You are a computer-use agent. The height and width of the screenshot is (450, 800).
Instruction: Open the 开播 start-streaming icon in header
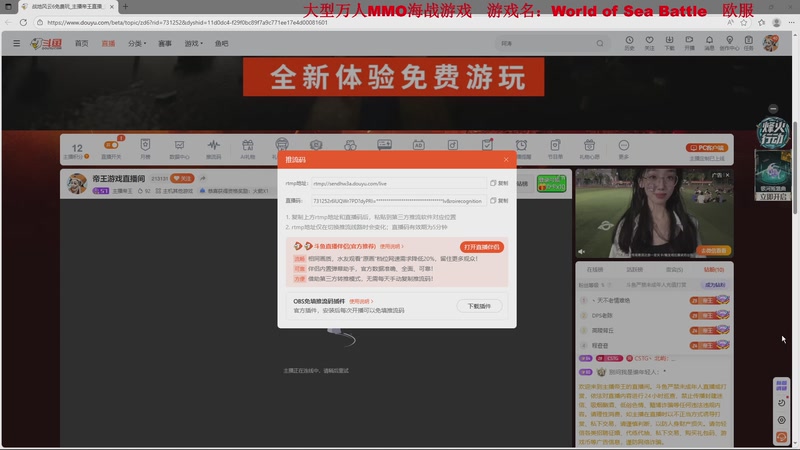[689, 43]
